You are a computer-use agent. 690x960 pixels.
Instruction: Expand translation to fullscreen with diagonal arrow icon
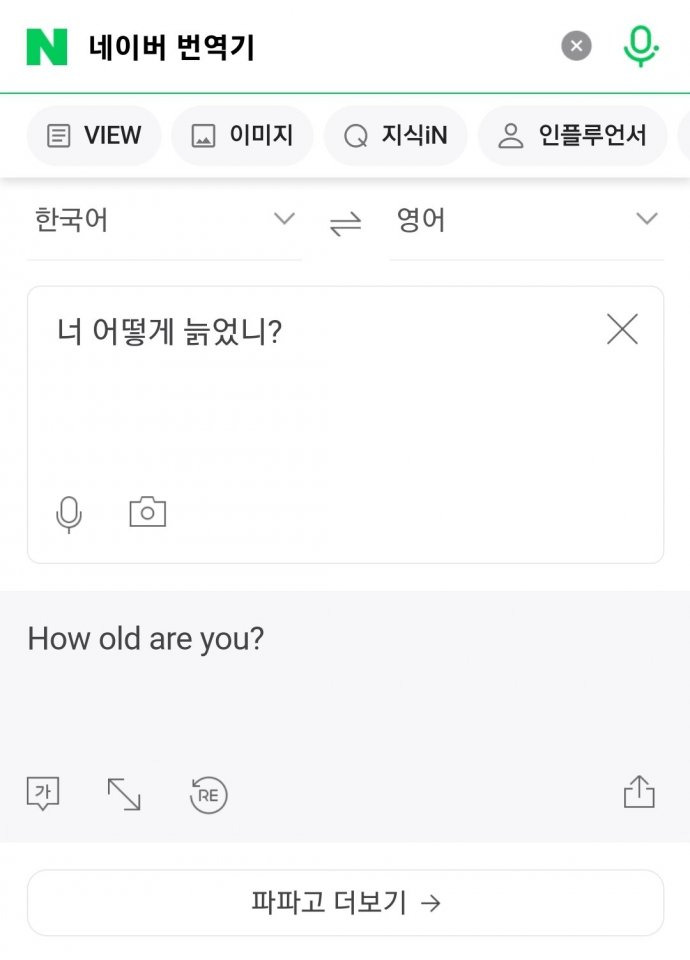tap(125, 795)
